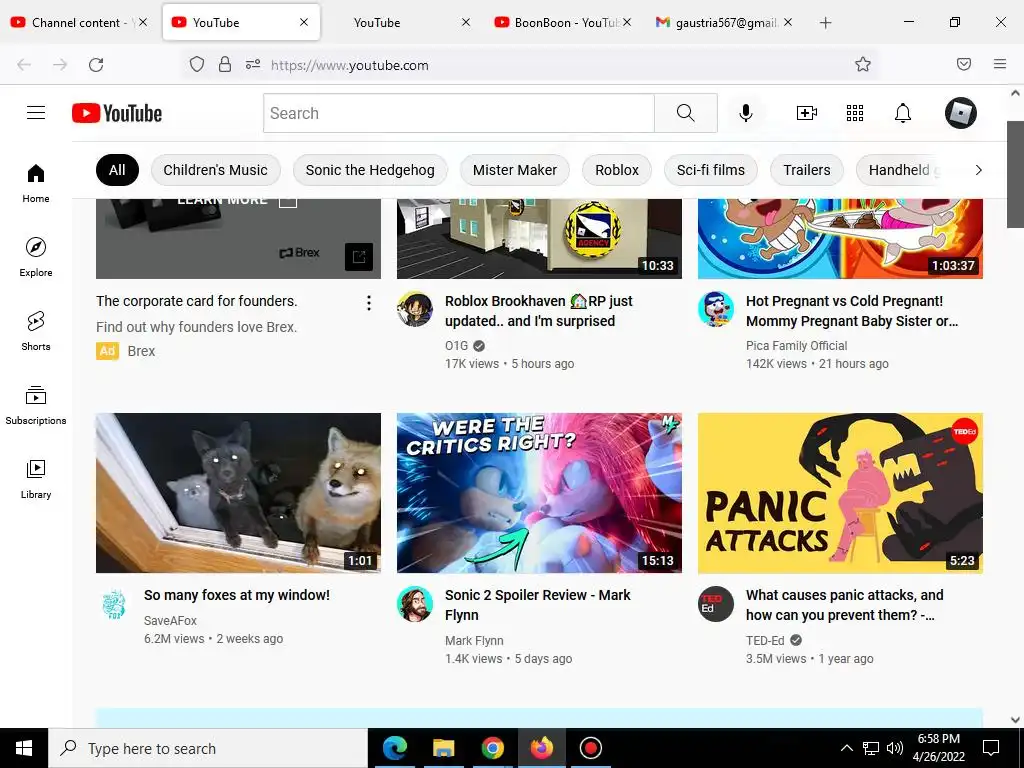Switch to BoonBoon YouTube browser tab

[x=562, y=22]
